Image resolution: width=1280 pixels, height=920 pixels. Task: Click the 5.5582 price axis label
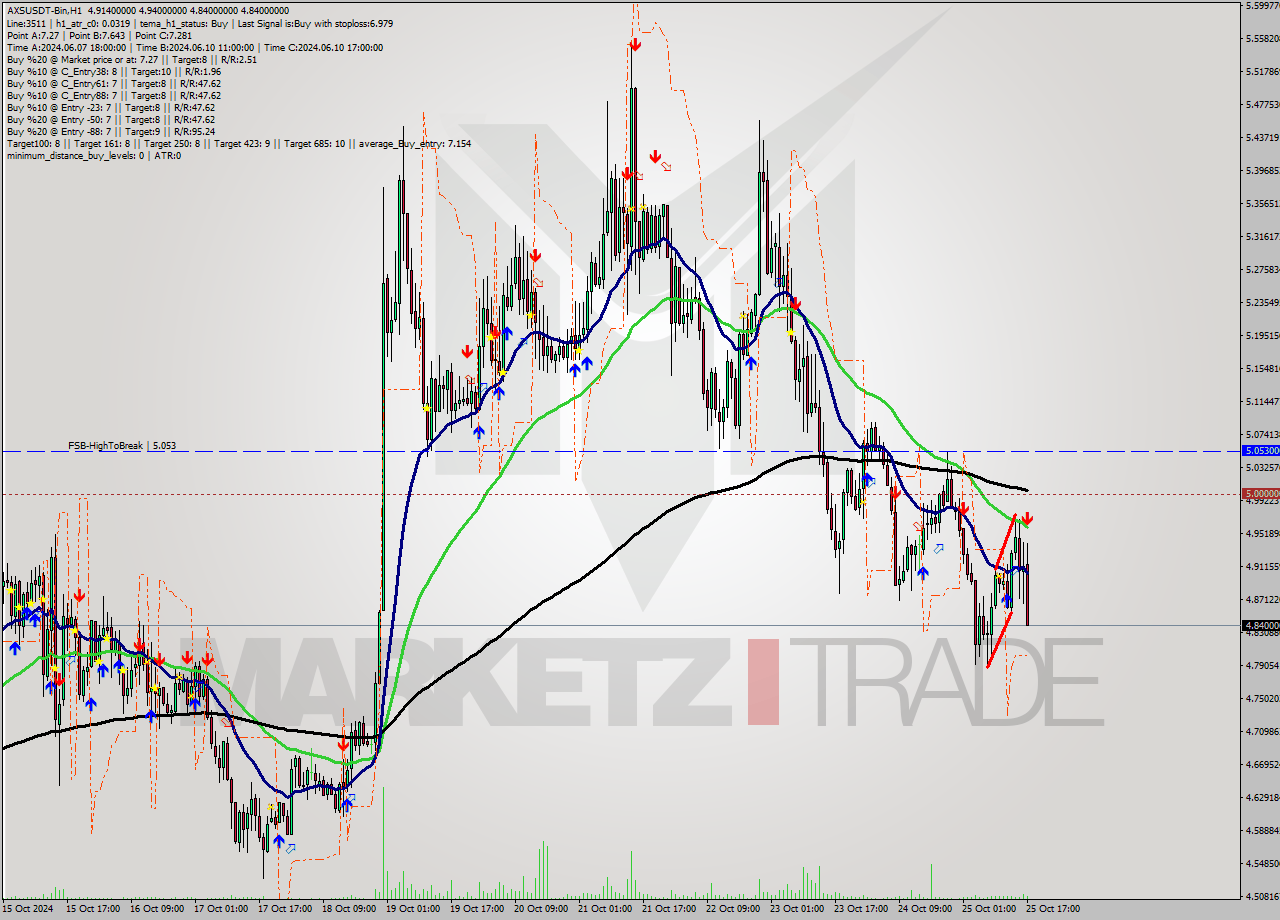click(x=1262, y=39)
